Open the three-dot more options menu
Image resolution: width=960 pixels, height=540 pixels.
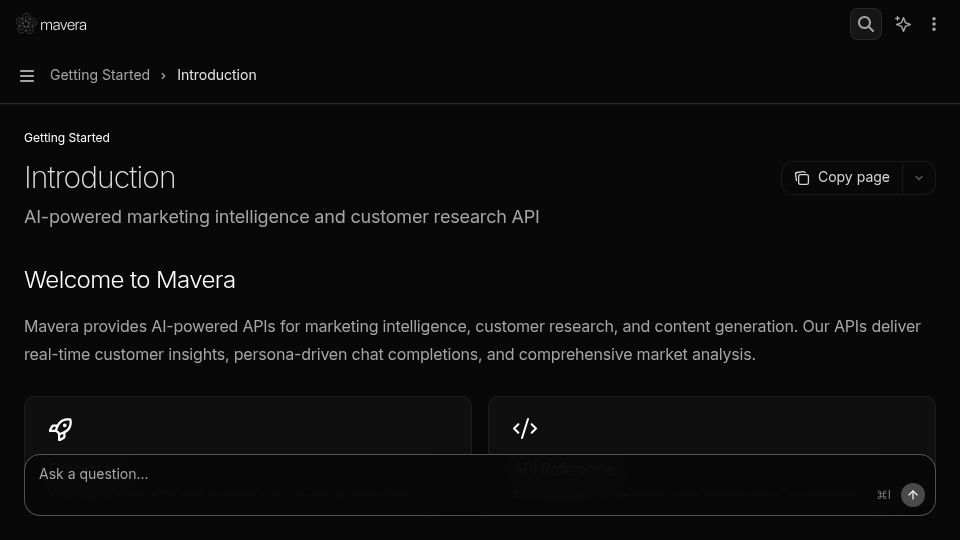pos(934,24)
